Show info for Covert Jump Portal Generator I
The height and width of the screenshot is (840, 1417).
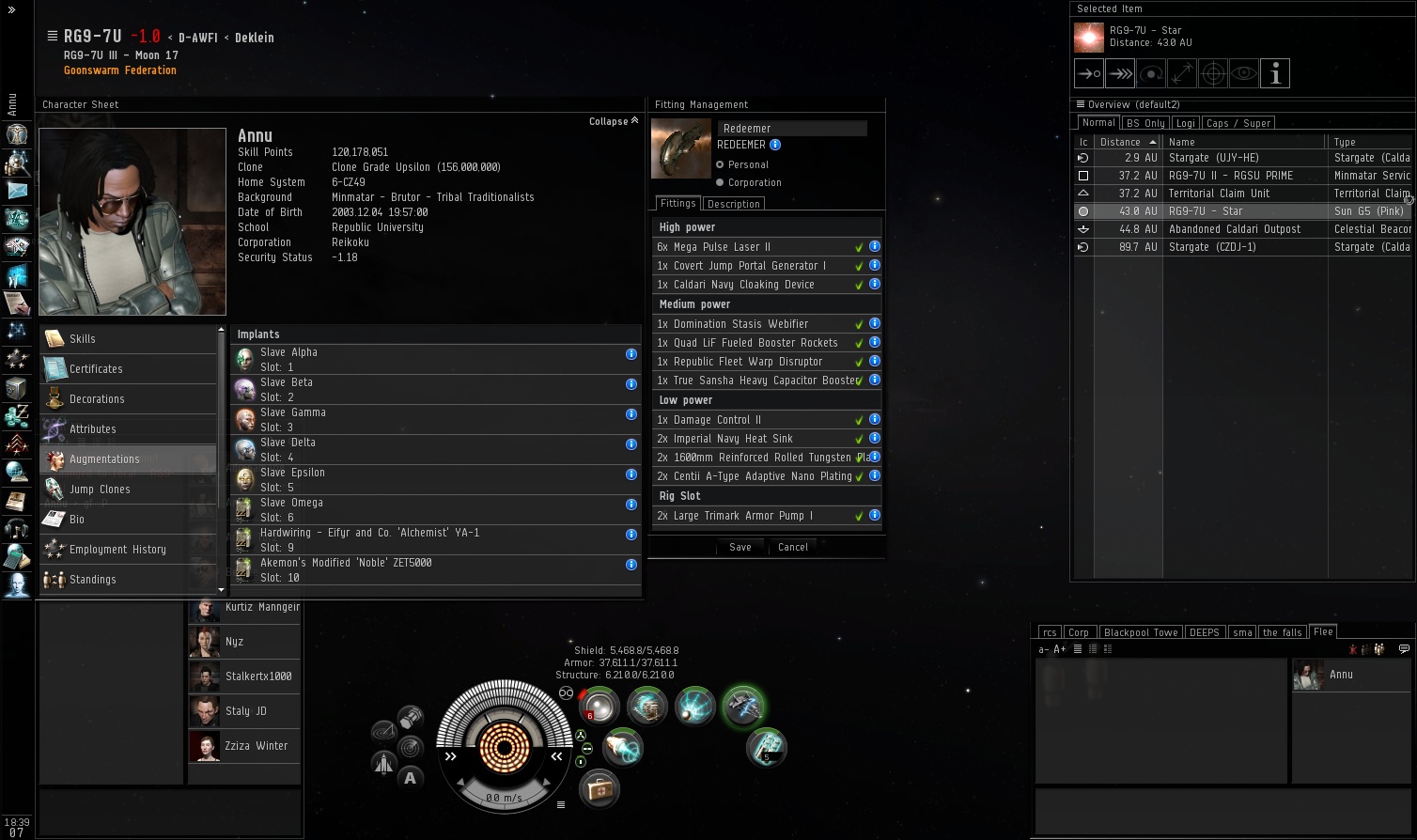[875, 265]
